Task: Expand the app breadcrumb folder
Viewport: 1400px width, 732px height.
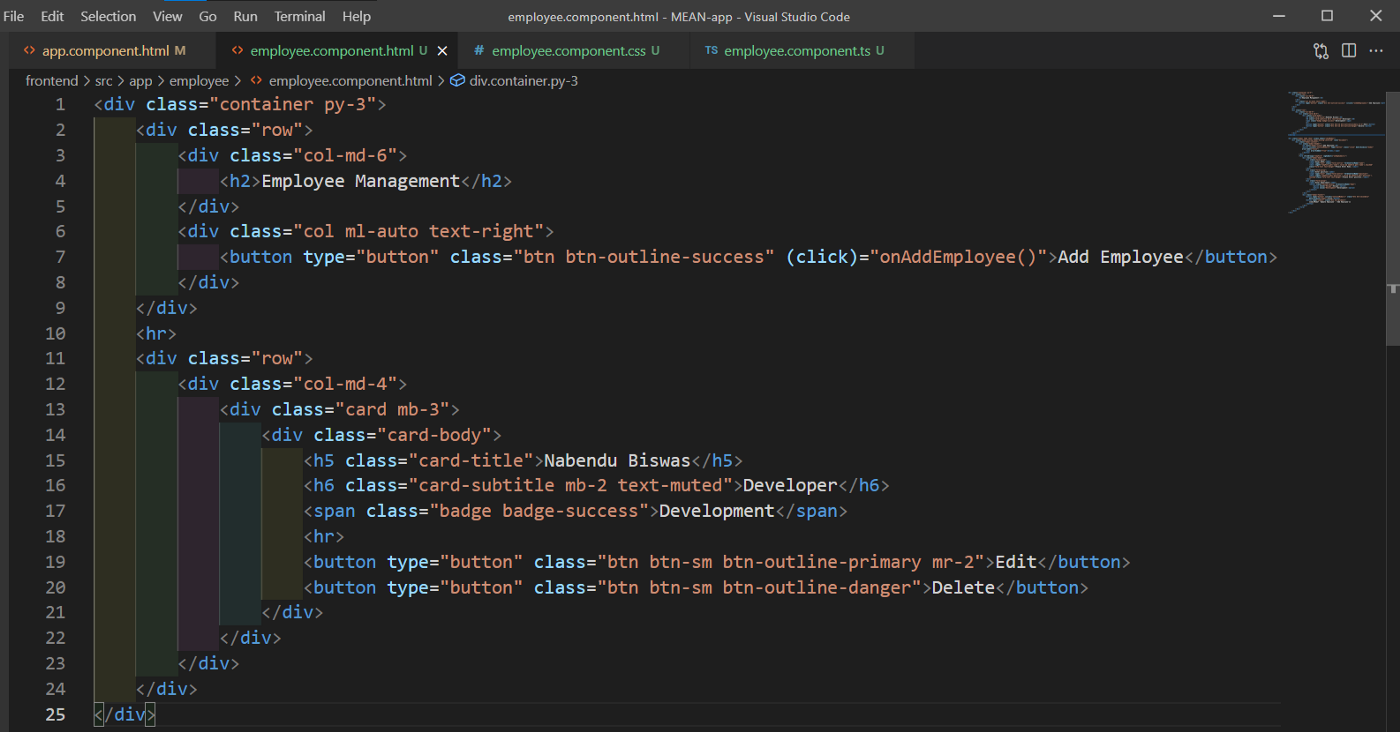Action: click(x=141, y=81)
